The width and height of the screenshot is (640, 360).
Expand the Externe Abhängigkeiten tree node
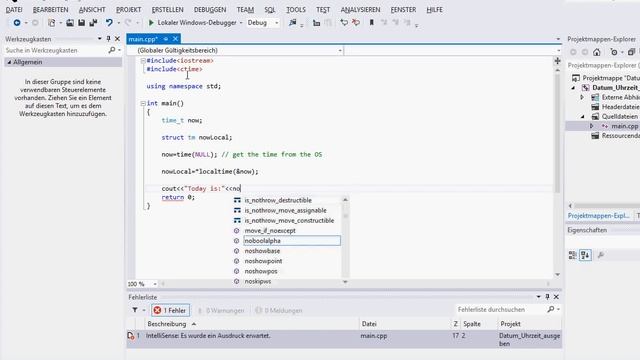click(x=582, y=97)
